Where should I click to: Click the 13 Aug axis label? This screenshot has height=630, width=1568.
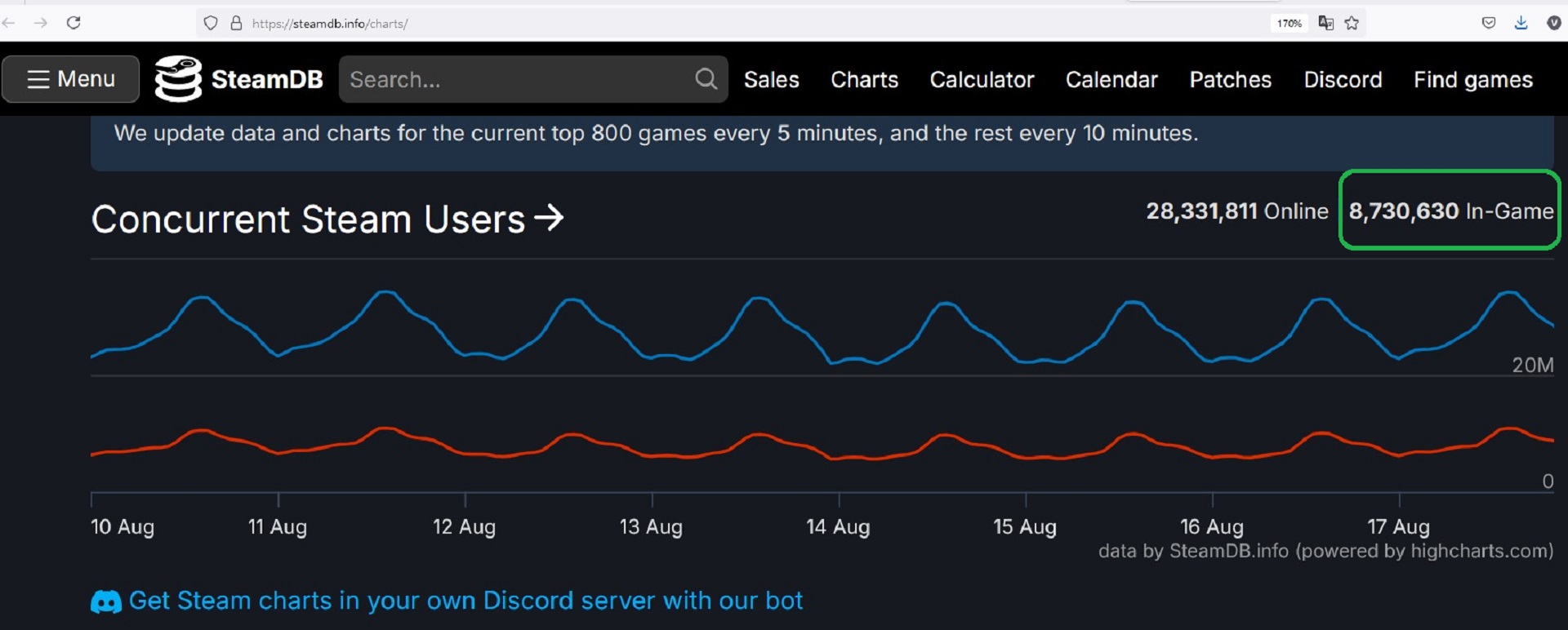(x=651, y=527)
